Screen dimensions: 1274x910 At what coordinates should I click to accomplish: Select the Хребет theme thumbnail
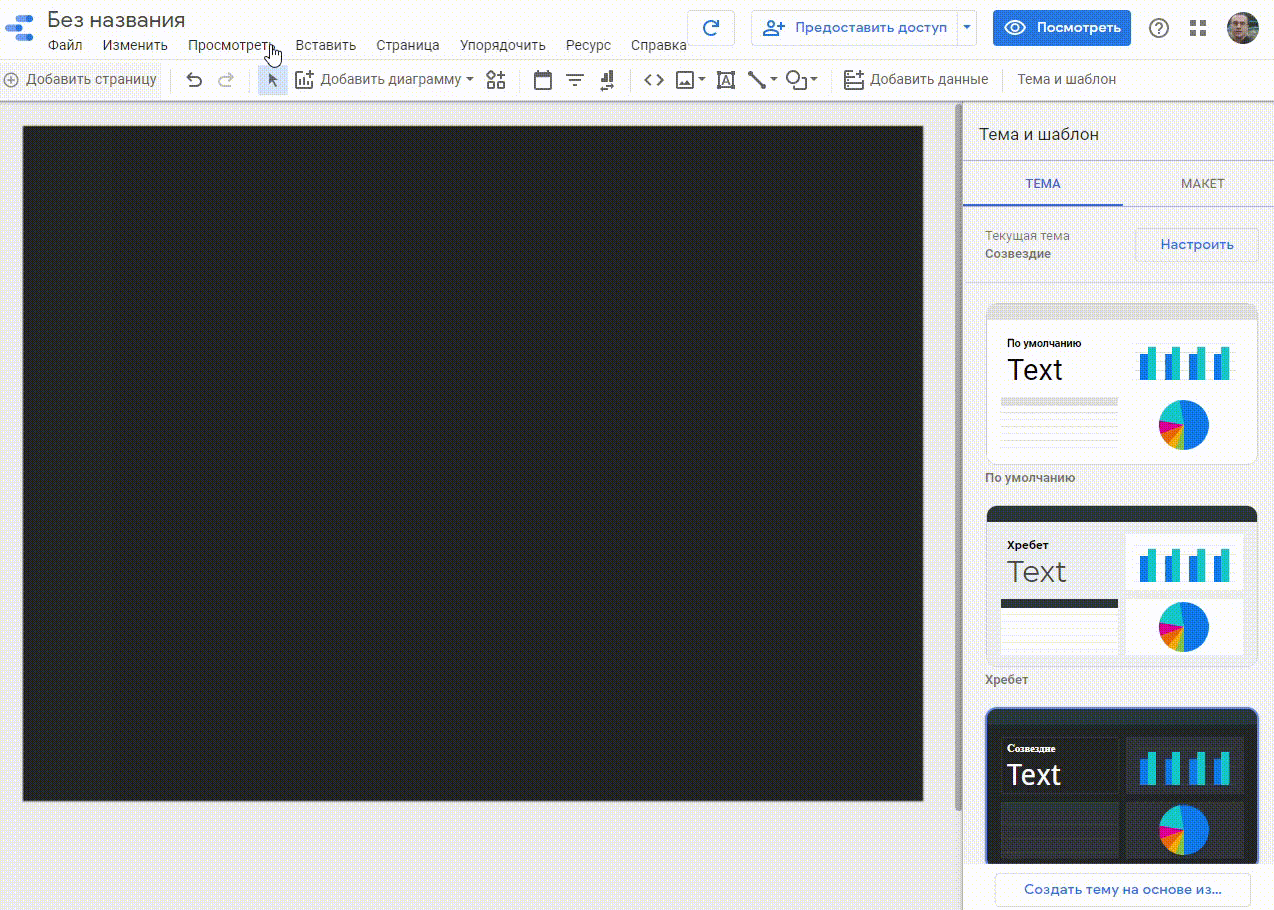tap(1121, 586)
